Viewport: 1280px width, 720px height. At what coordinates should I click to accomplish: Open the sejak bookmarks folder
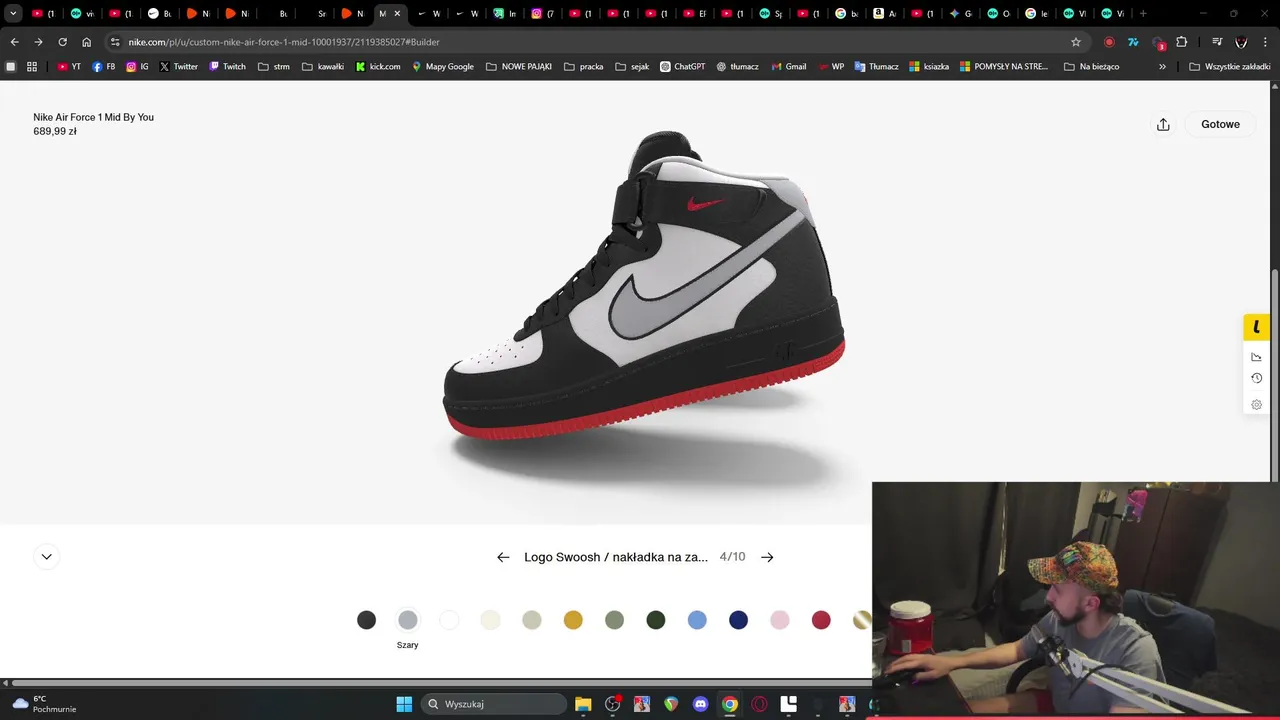coord(632,66)
